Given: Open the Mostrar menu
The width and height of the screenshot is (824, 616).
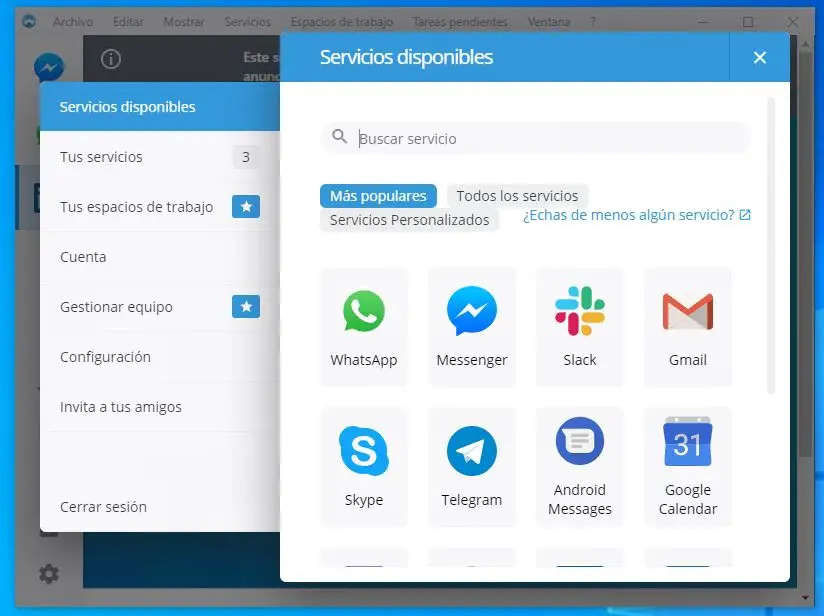Looking at the screenshot, I should [184, 22].
